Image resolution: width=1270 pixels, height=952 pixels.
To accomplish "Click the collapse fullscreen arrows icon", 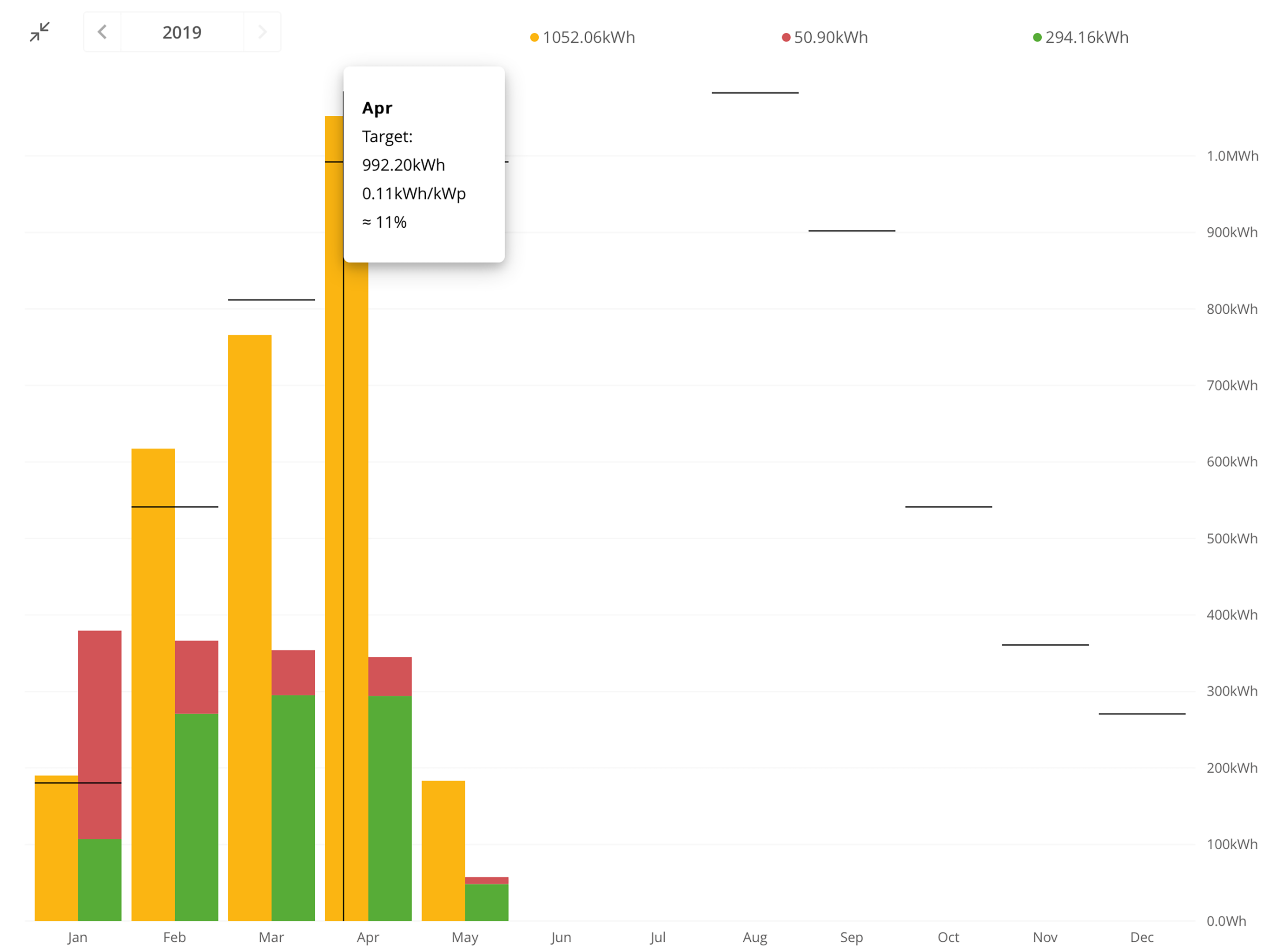I will 40,32.
